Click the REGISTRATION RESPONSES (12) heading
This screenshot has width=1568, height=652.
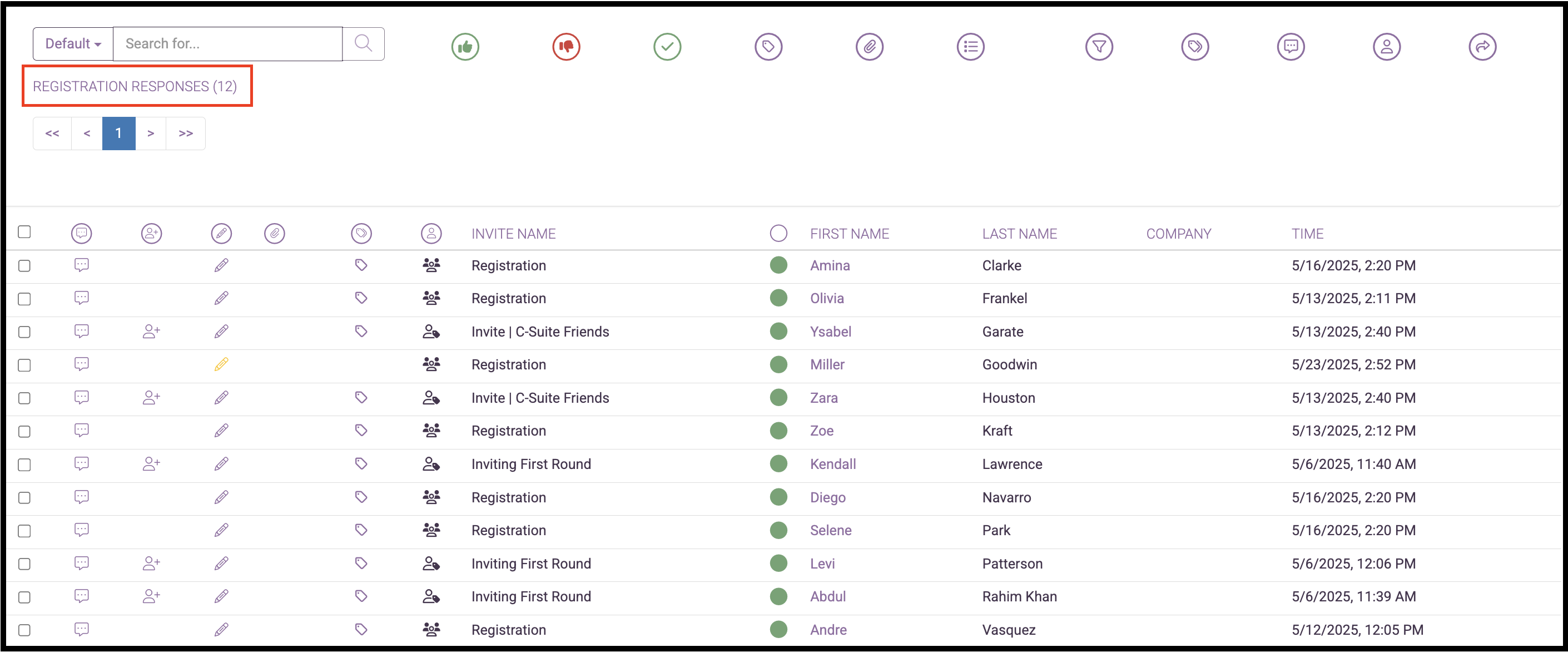point(135,86)
